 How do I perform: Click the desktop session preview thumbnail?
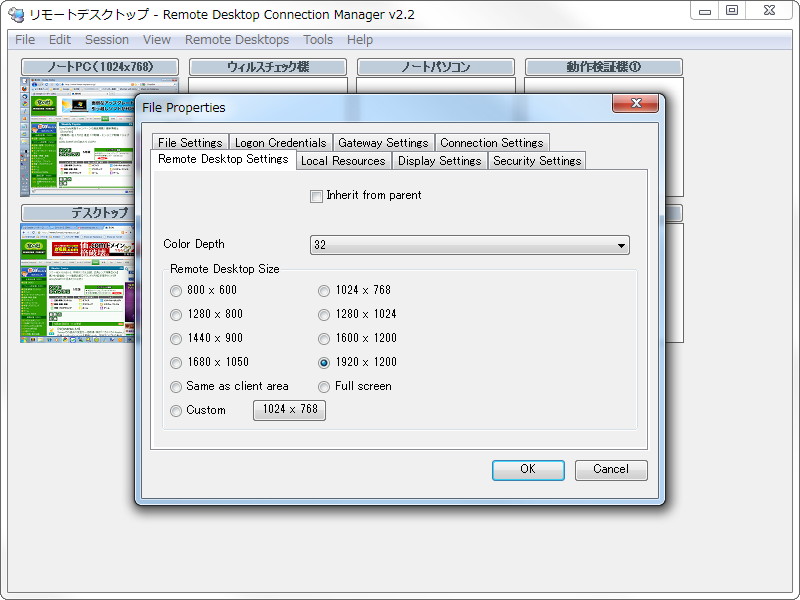coord(75,285)
